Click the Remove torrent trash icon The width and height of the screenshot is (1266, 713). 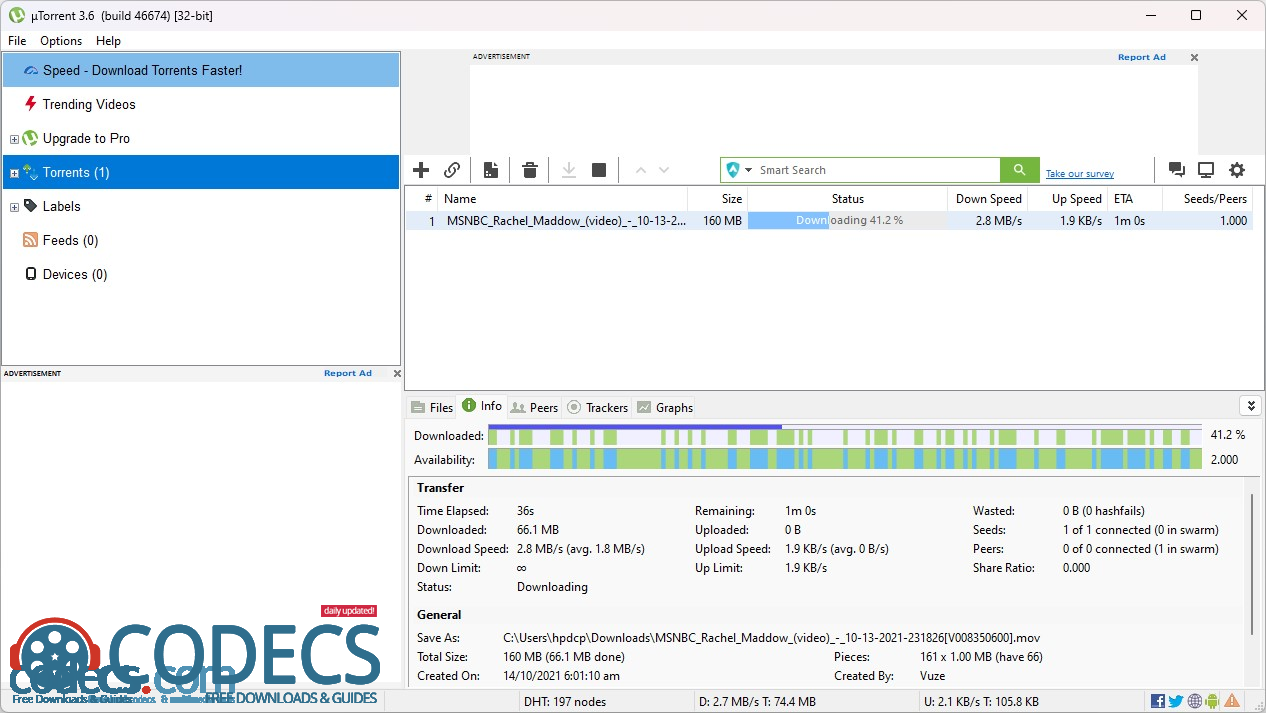[530, 170]
